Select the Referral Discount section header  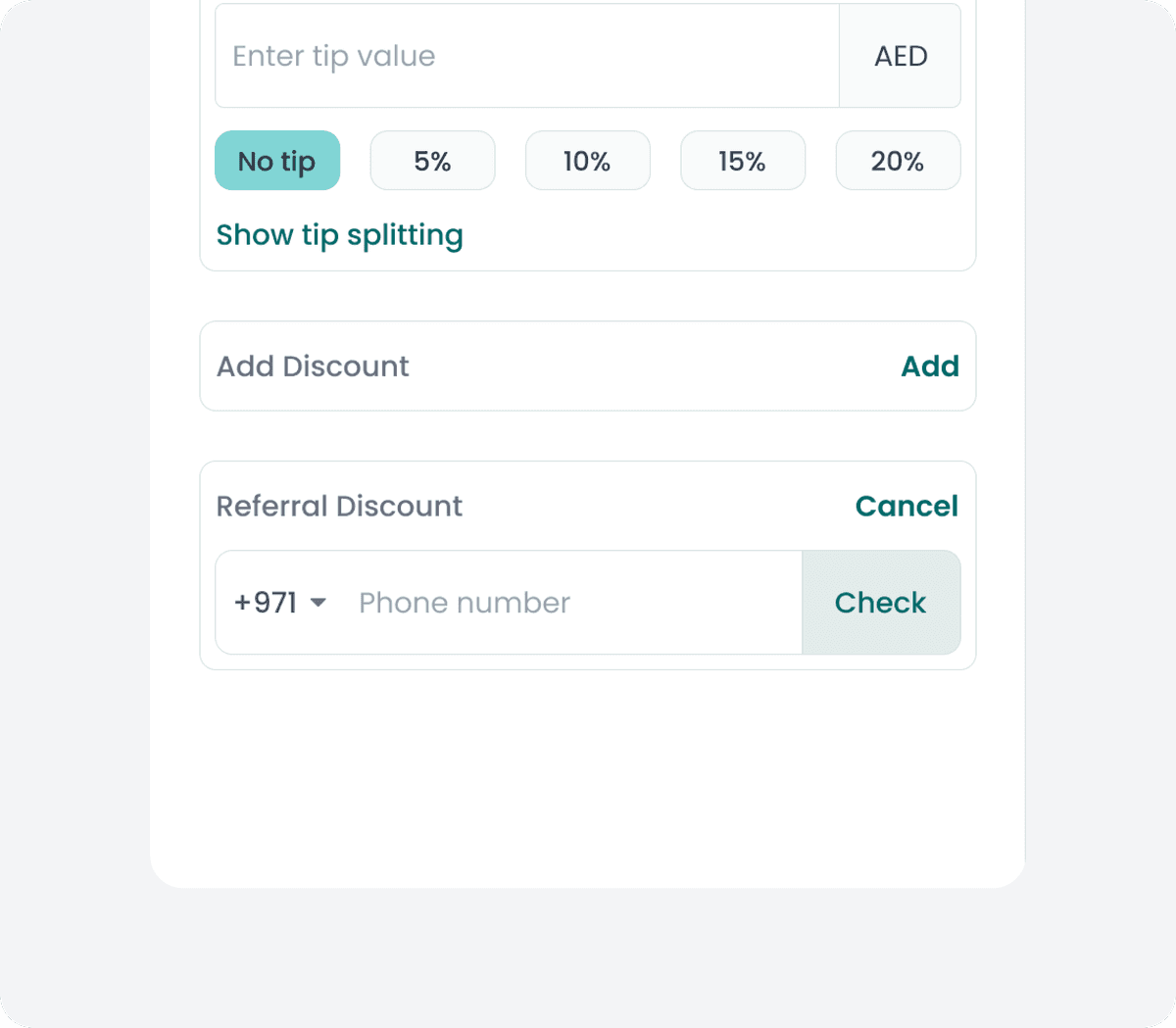(x=338, y=506)
